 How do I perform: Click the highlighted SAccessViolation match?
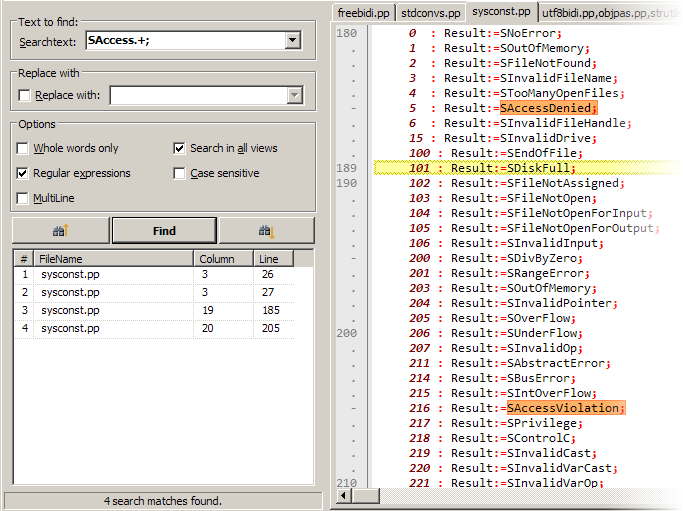pos(564,408)
